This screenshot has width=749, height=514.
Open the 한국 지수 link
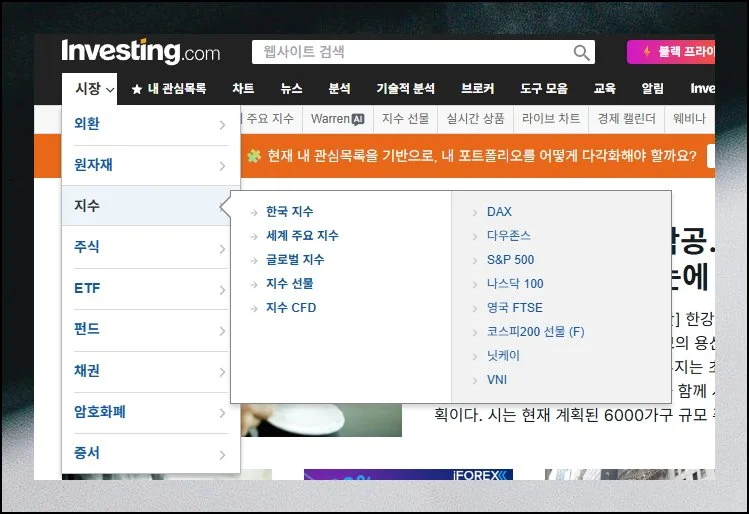pyautogui.click(x=289, y=212)
